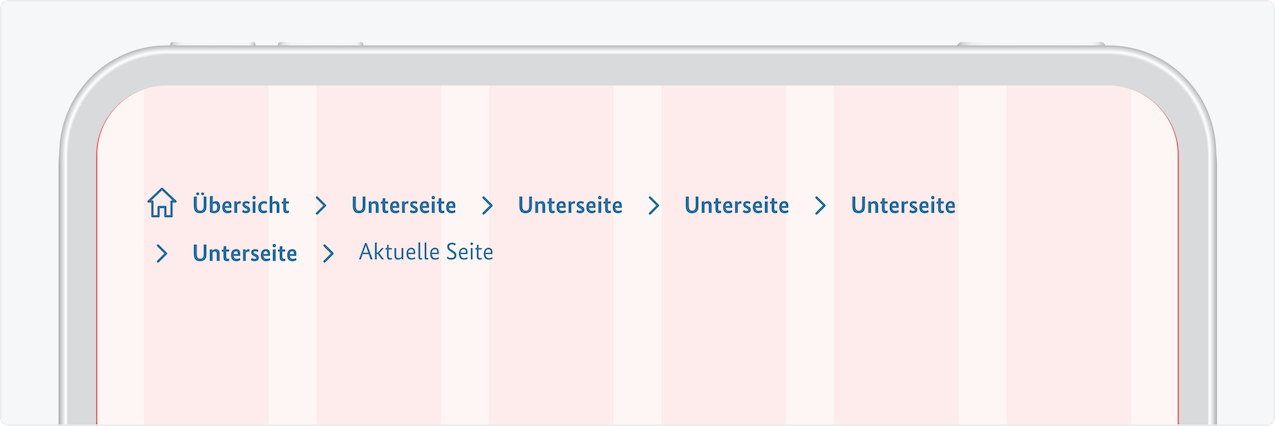1275x426 pixels.
Task: Open the Übersicht breadcrumb link
Action: [241, 206]
